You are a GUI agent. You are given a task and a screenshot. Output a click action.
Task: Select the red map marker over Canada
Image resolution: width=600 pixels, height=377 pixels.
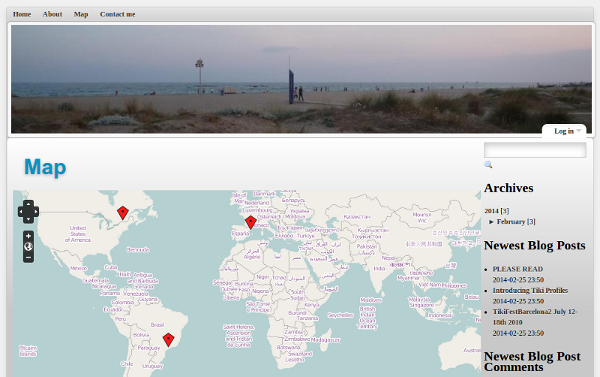[x=122, y=213]
